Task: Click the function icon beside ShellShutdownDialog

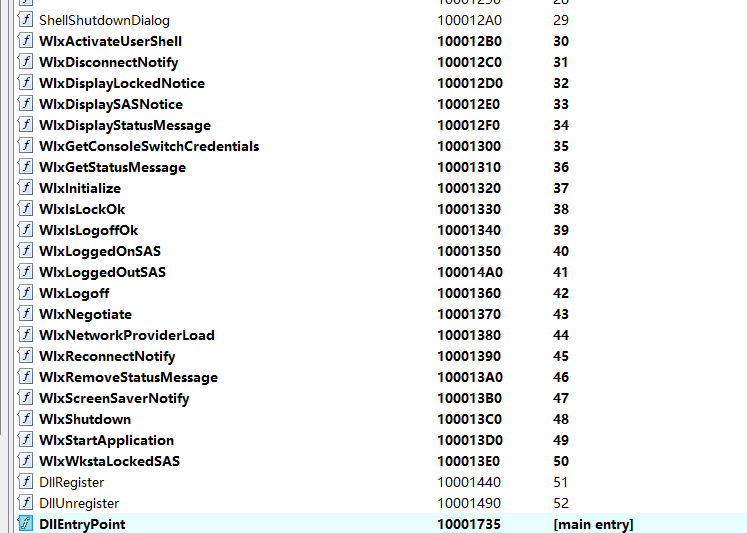Action: pyautogui.click(x=25, y=20)
